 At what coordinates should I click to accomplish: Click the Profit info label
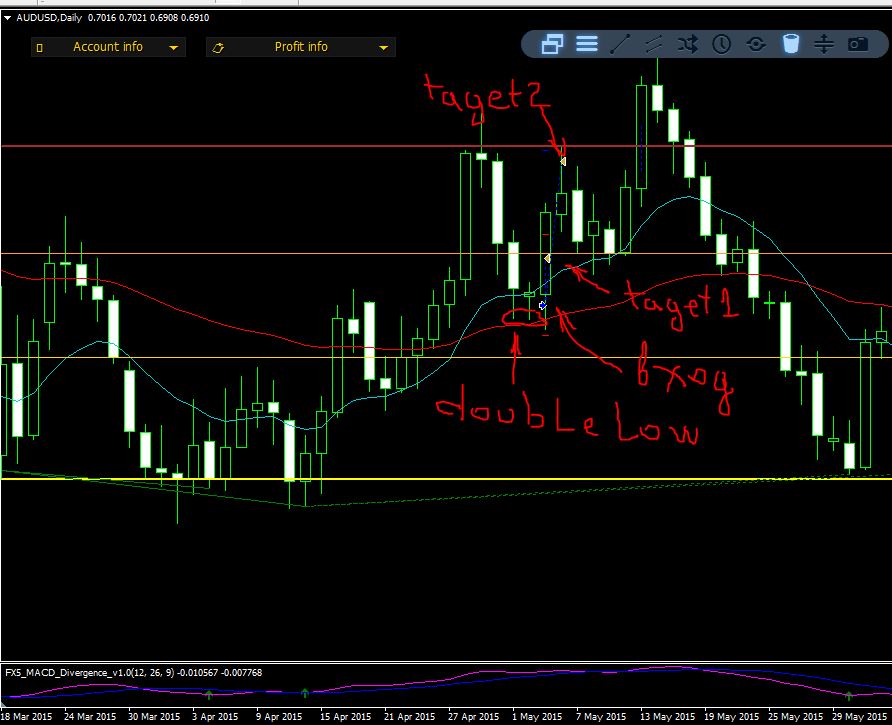click(301, 47)
